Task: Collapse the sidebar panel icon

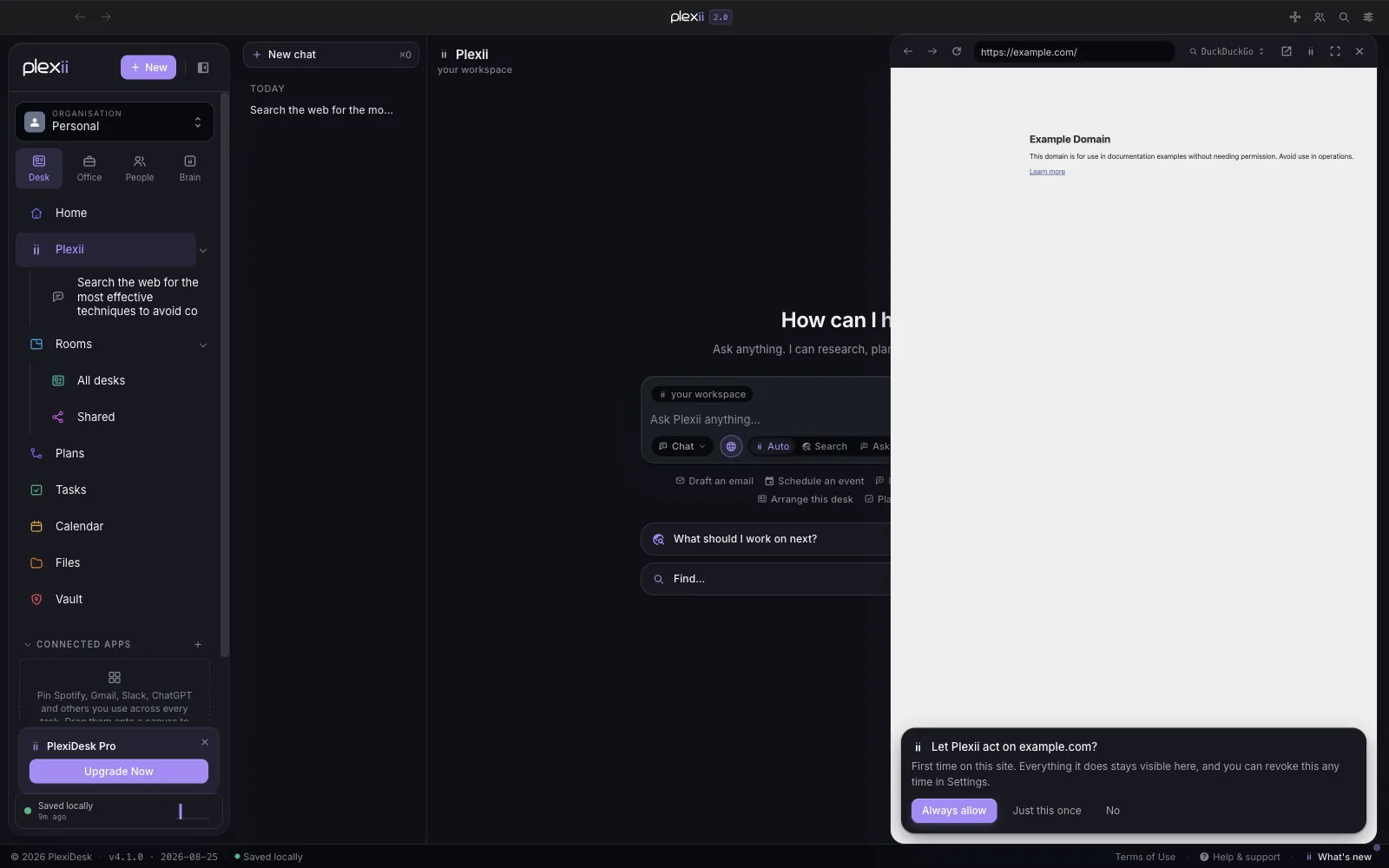Action: pyautogui.click(x=203, y=68)
